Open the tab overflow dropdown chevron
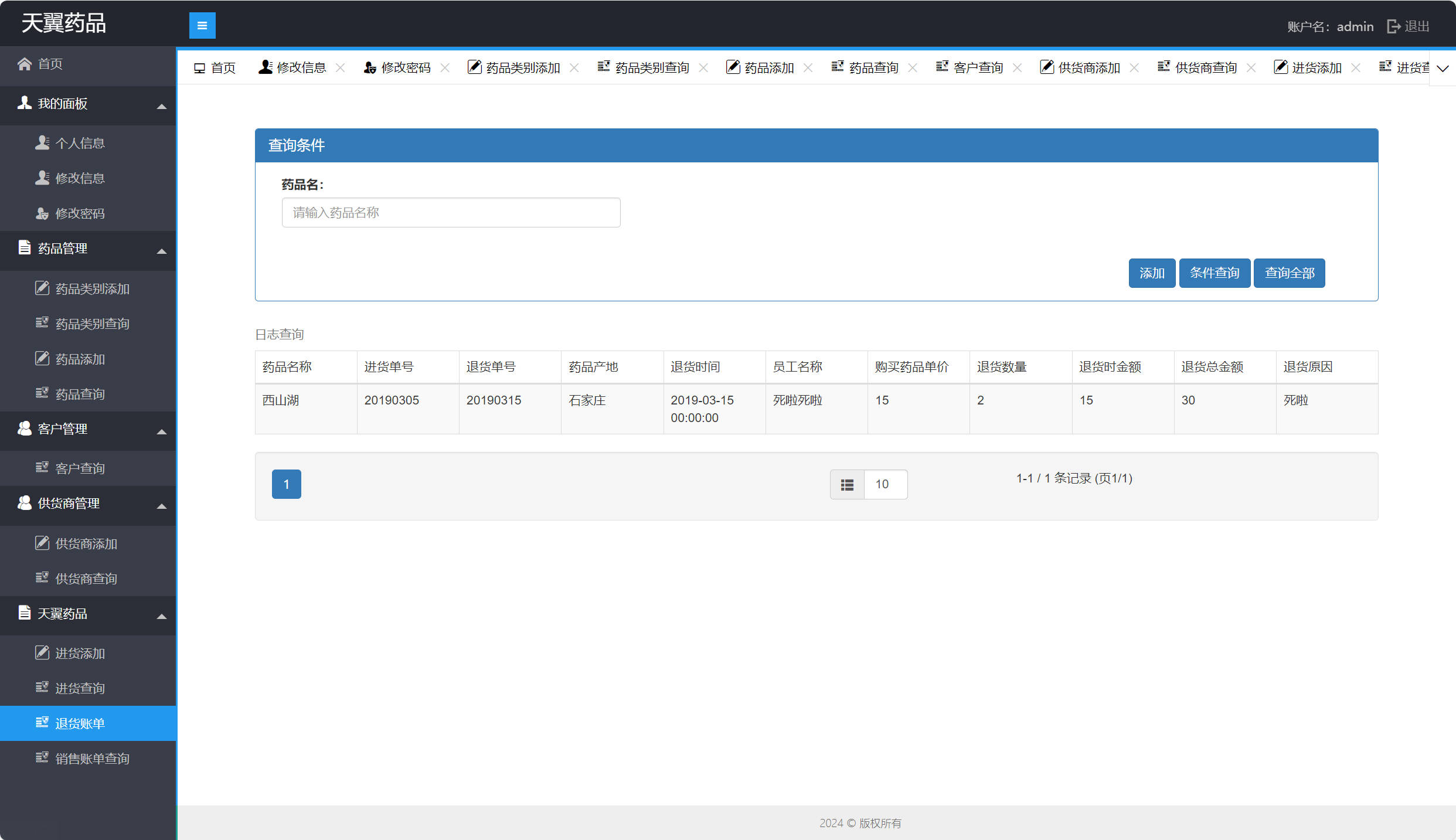 [1443, 69]
